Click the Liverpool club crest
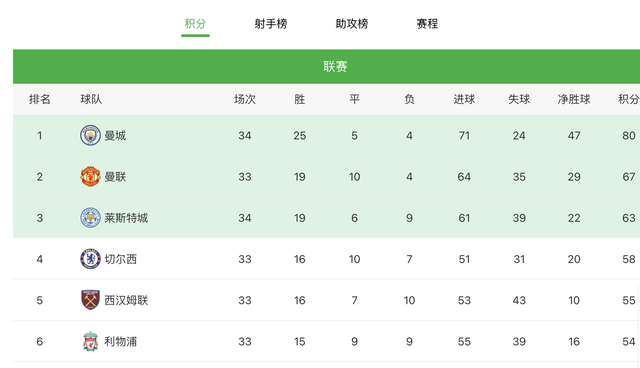 [x=90, y=341]
